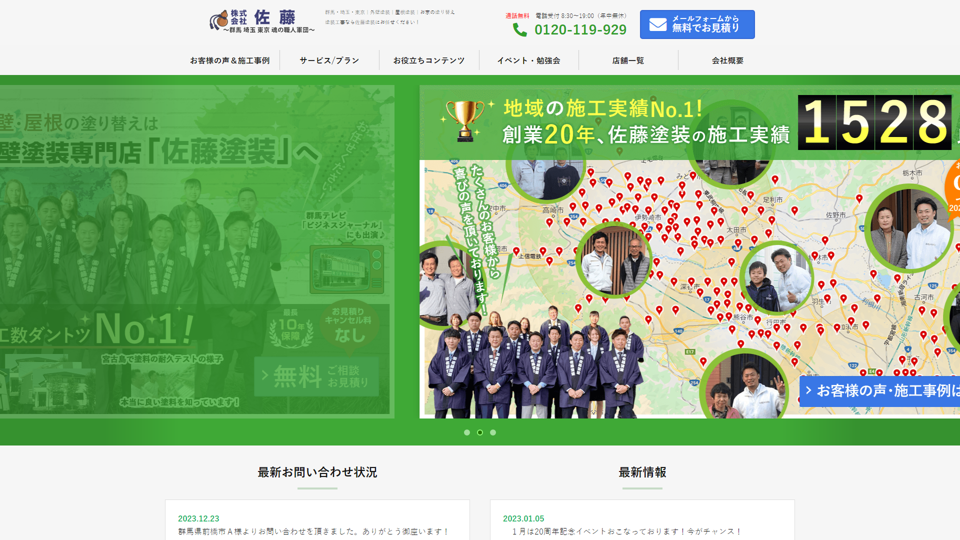Click the green phone handset icon

[x=520, y=30]
